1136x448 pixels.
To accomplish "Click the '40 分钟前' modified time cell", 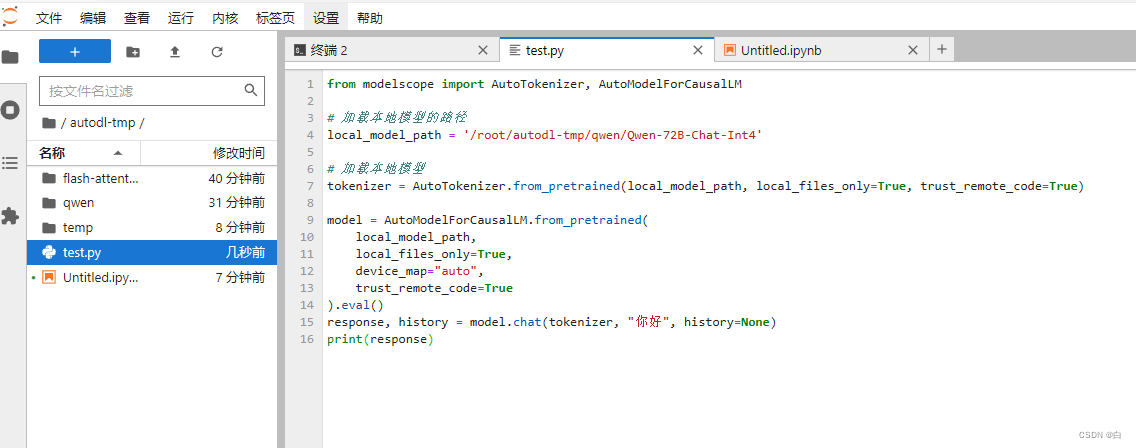I will pyautogui.click(x=236, y=178).
